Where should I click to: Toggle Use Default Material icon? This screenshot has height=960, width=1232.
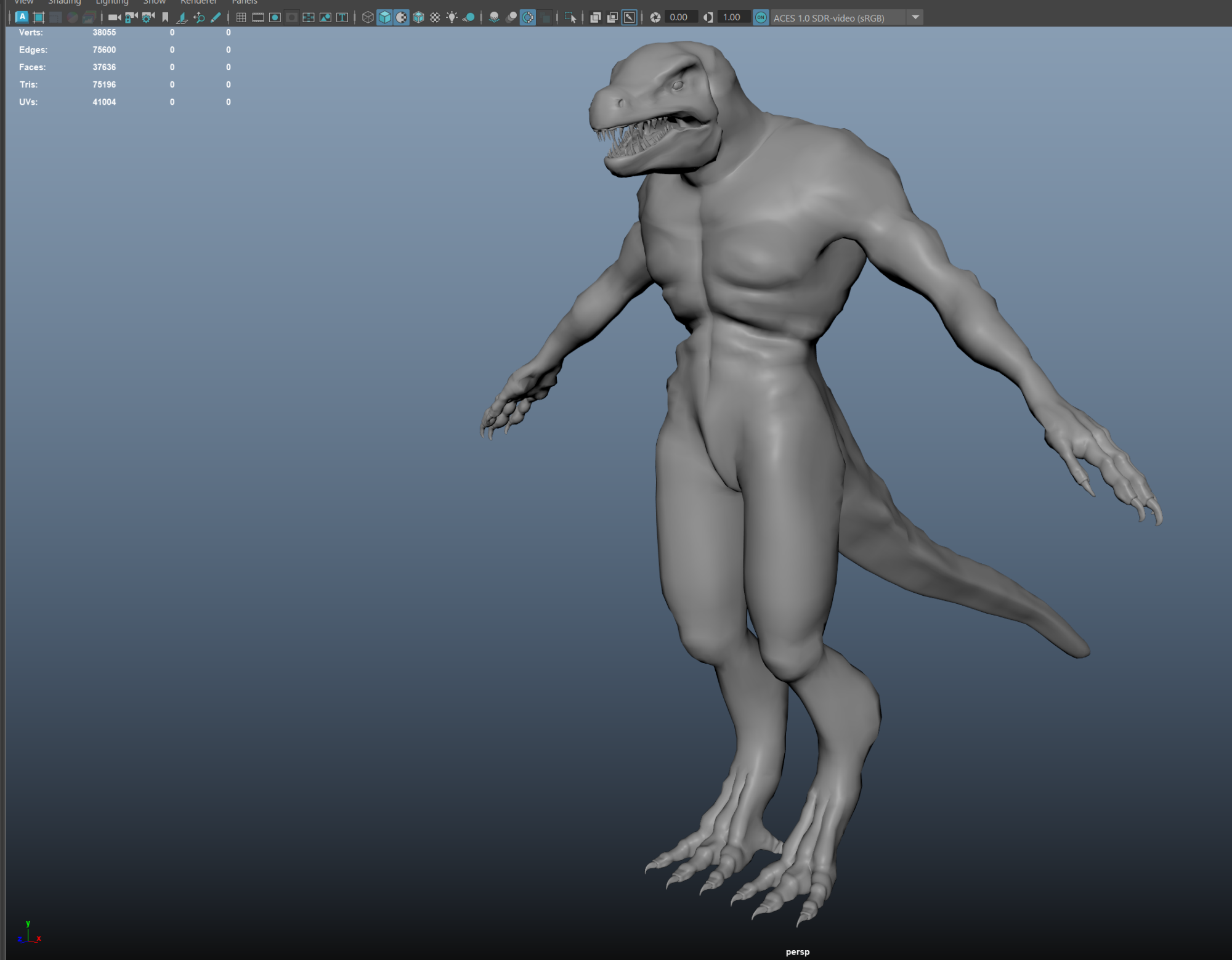(402, 17)
